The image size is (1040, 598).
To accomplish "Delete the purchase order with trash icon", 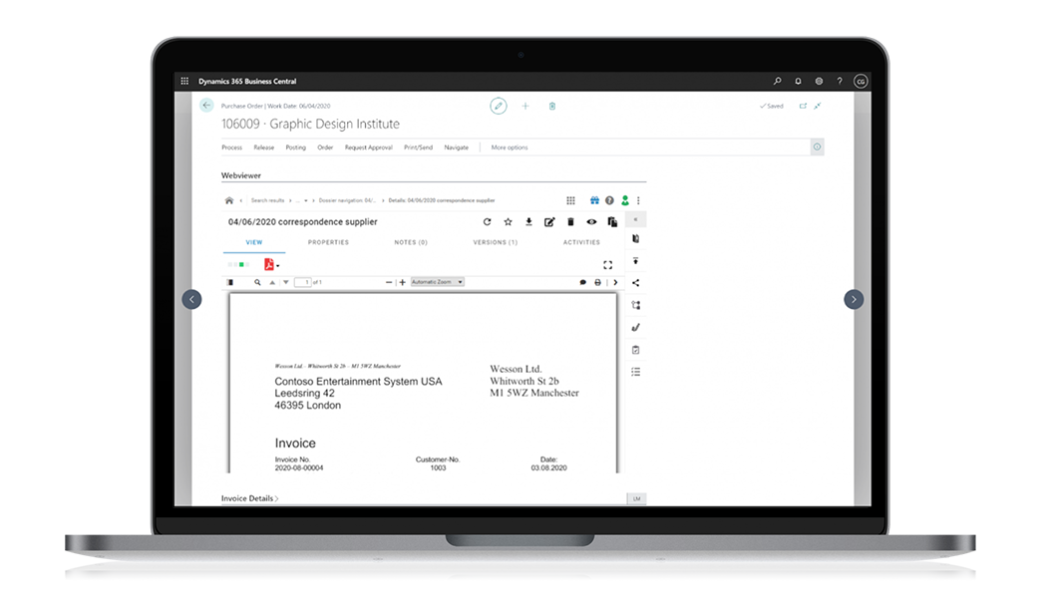I will click(x=552, y=106).
